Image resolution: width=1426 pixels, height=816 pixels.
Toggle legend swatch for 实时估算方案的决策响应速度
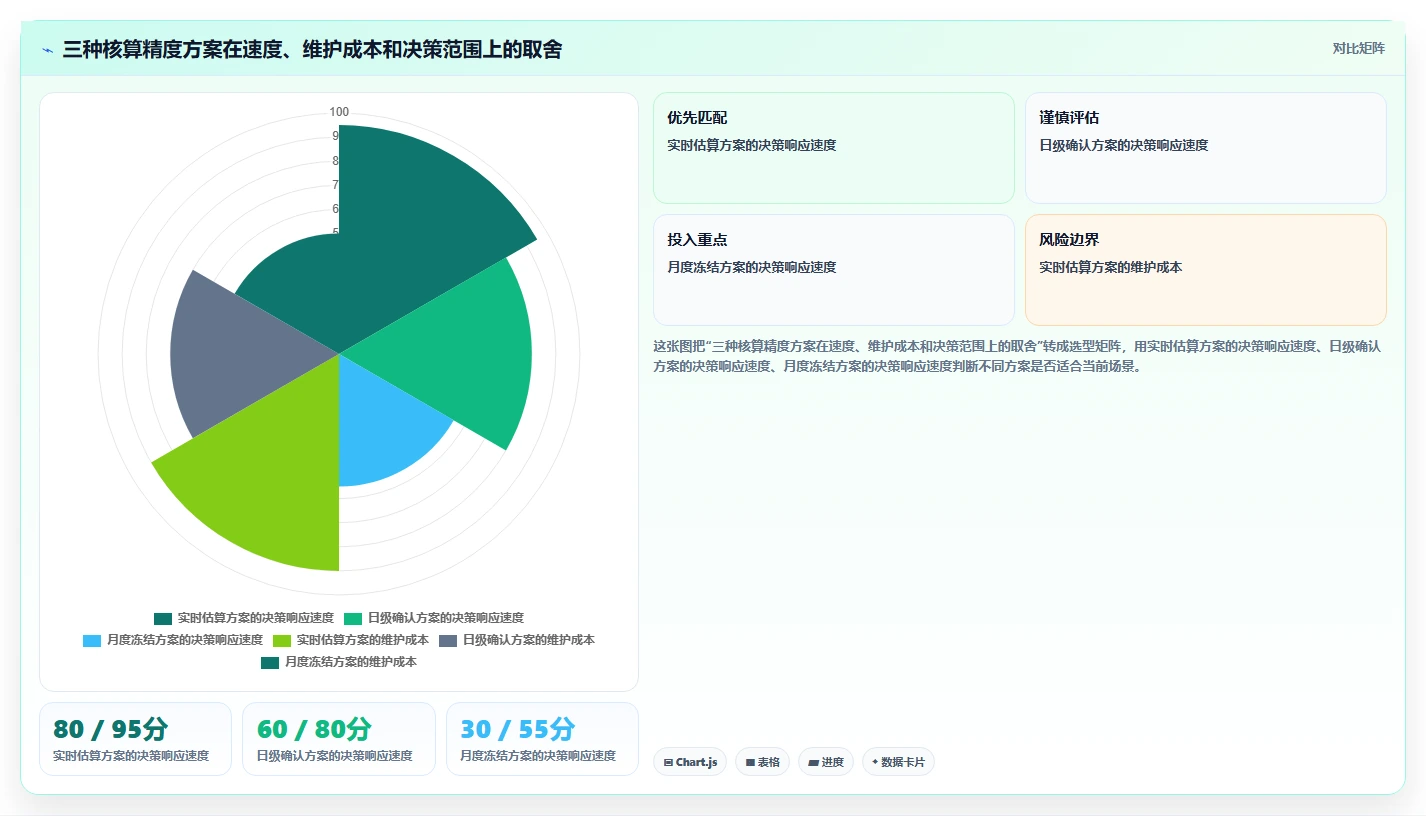tap(163, 619)
